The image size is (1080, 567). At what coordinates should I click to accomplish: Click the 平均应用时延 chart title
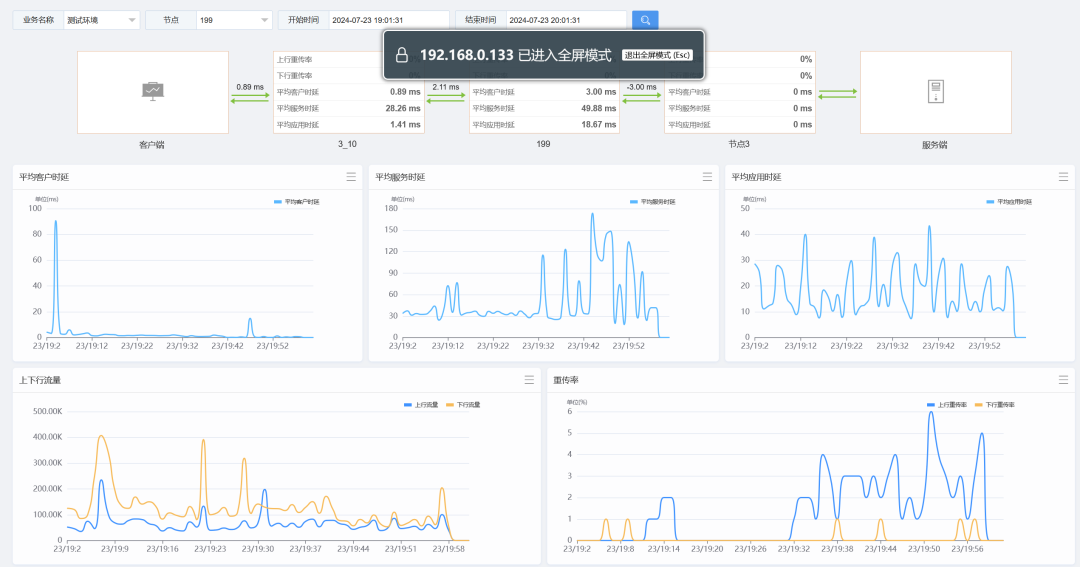click(x=756, y=177)
